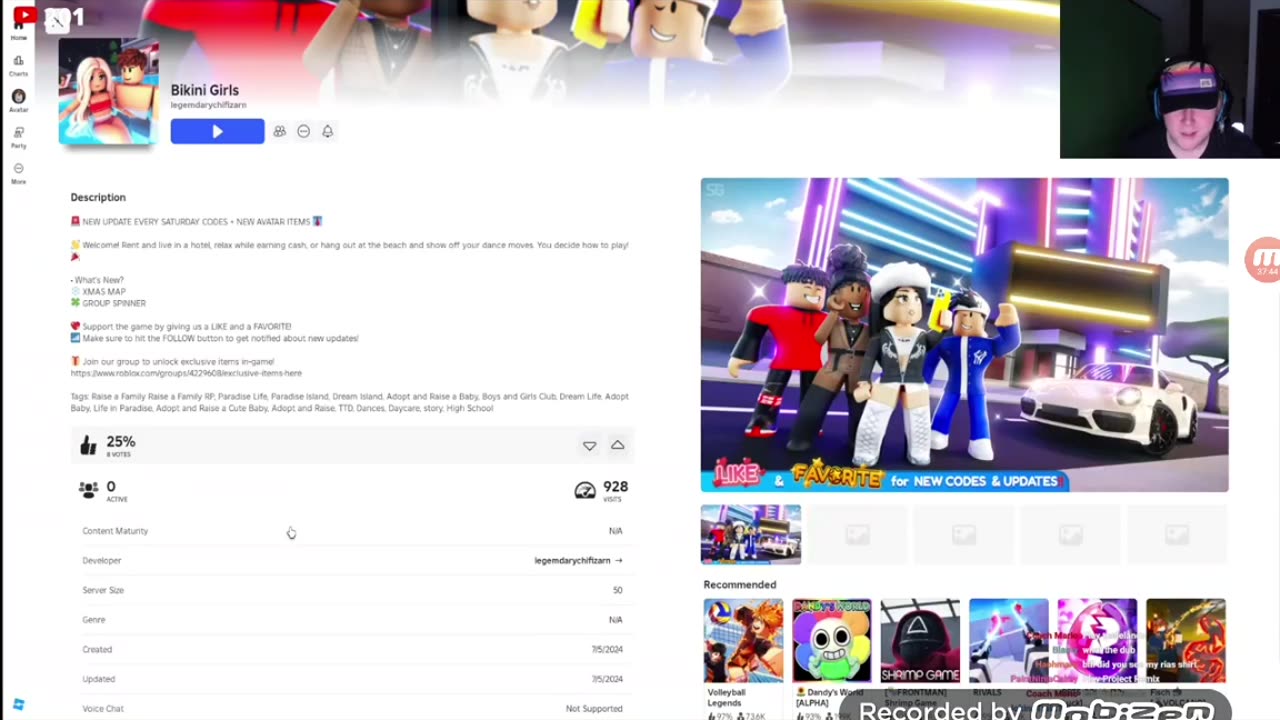Click the thumbs-up icon beside 25%
This screenshot has height=720, width=1280.
(88, 445)
